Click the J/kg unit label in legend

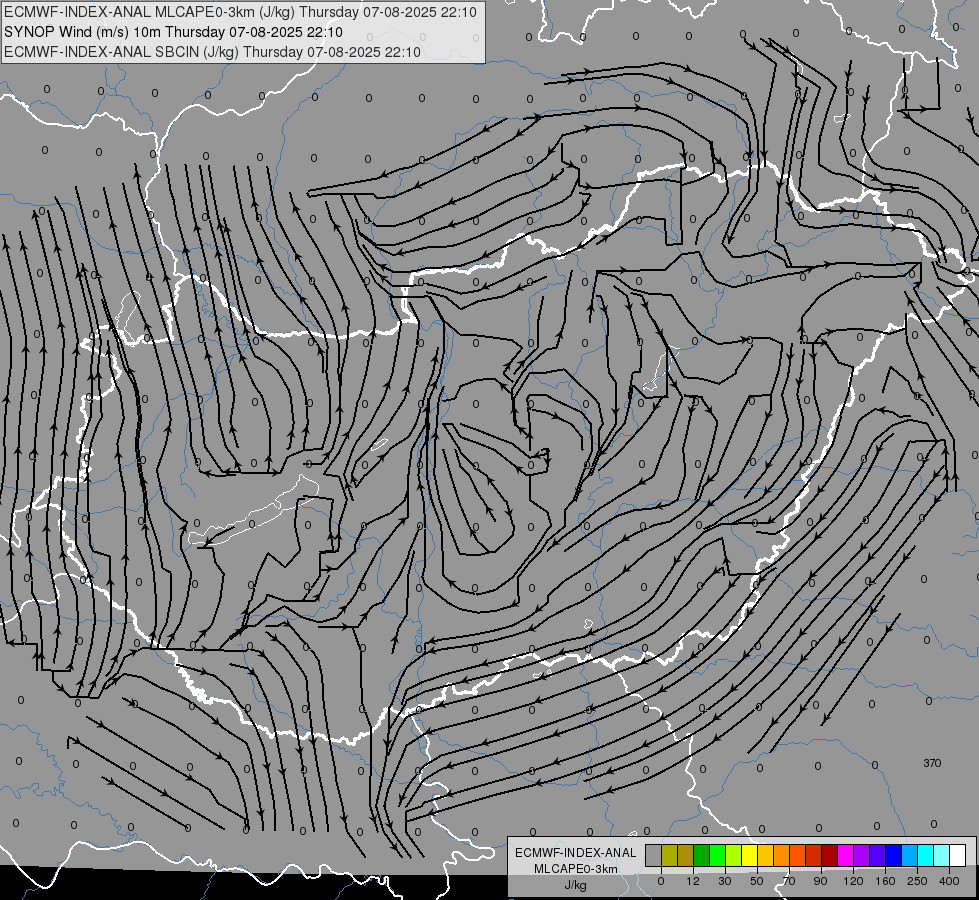[575, 885]
